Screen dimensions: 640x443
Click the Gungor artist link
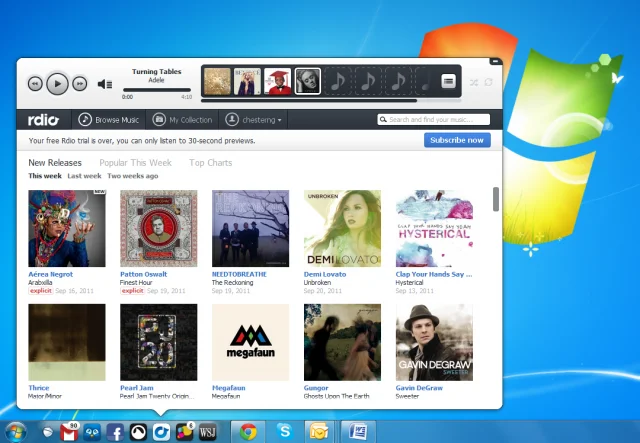pyautogui.click(x=316, y=388)
